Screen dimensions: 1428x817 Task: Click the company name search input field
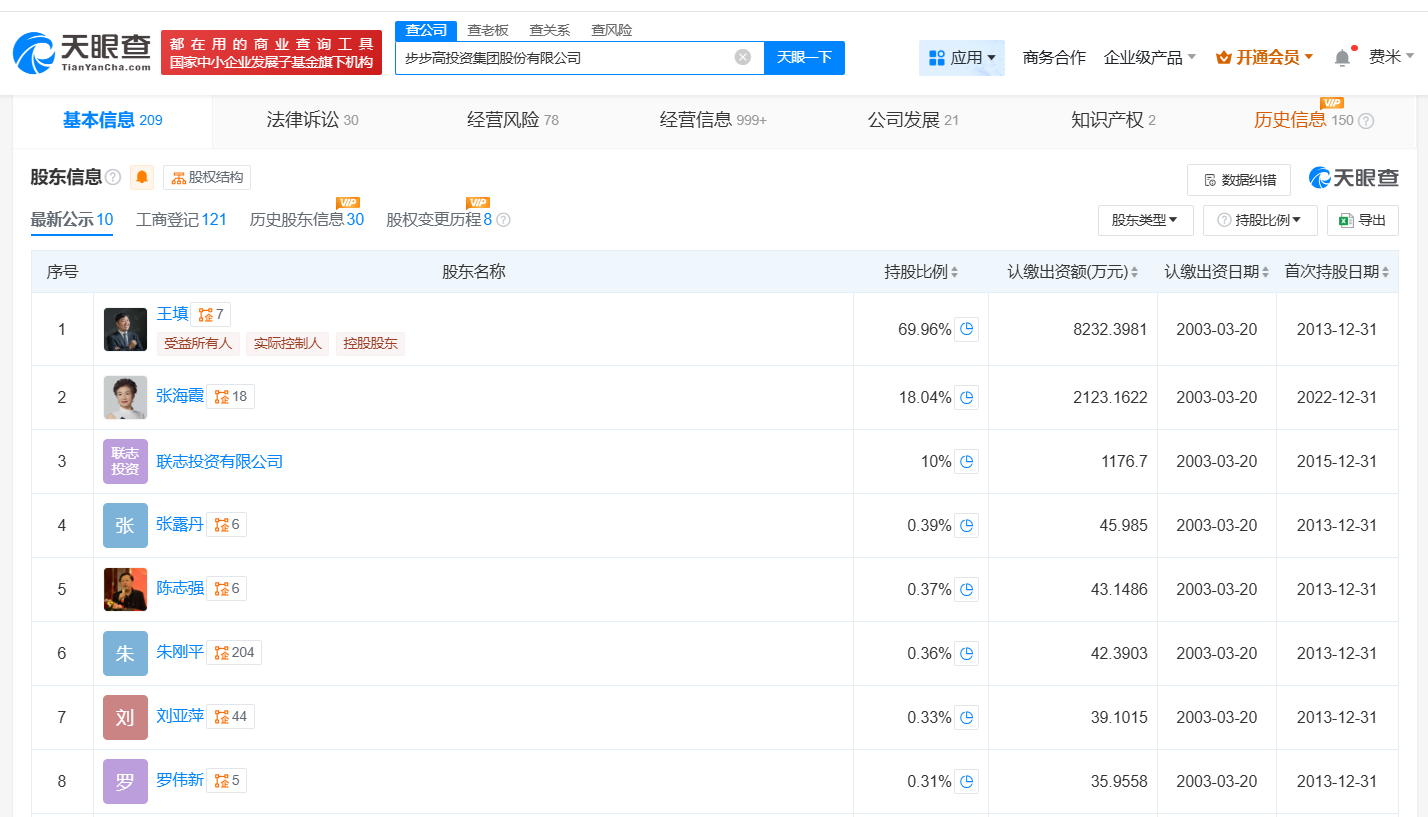[x=565, y=58]
